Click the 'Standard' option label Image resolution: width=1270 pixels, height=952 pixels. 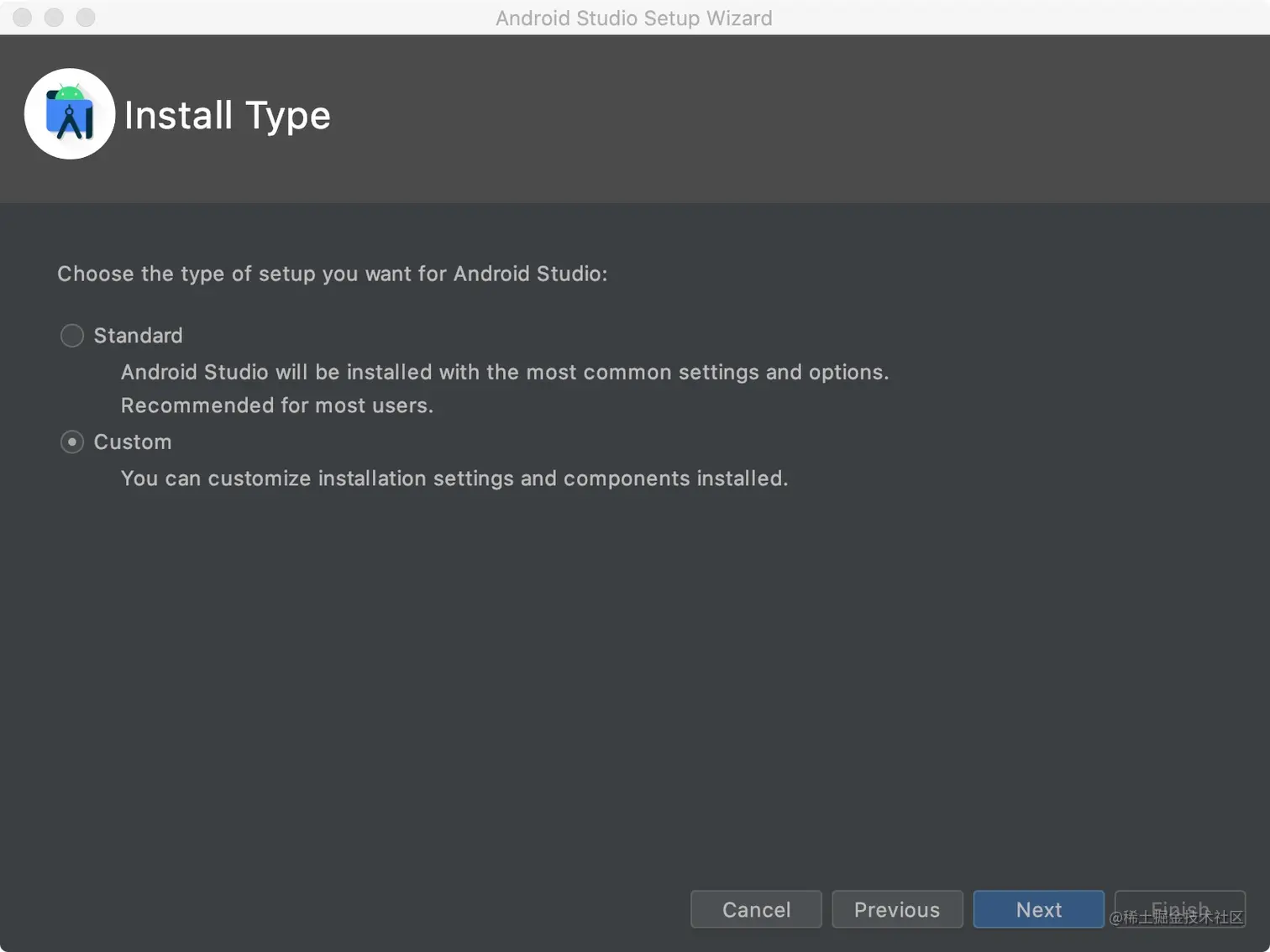point(138,336)
